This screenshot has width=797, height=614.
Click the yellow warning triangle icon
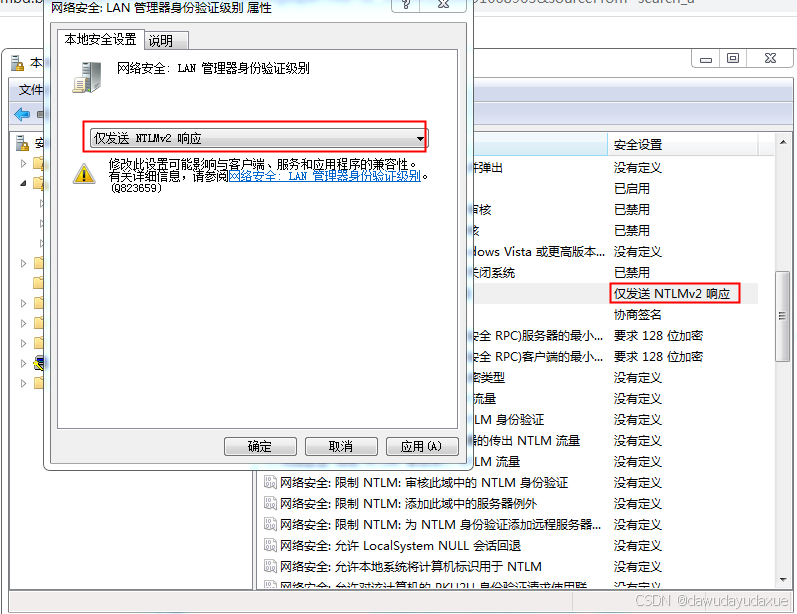click(x=84, y=173)
